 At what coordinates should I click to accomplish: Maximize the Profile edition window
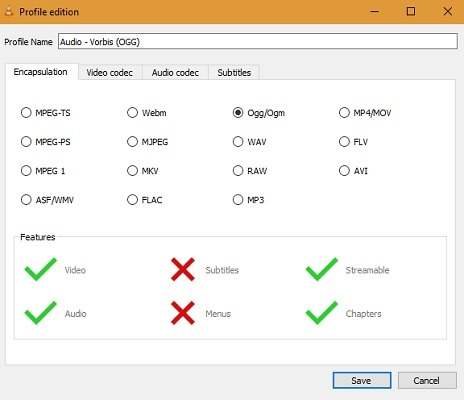coord(411,12)
